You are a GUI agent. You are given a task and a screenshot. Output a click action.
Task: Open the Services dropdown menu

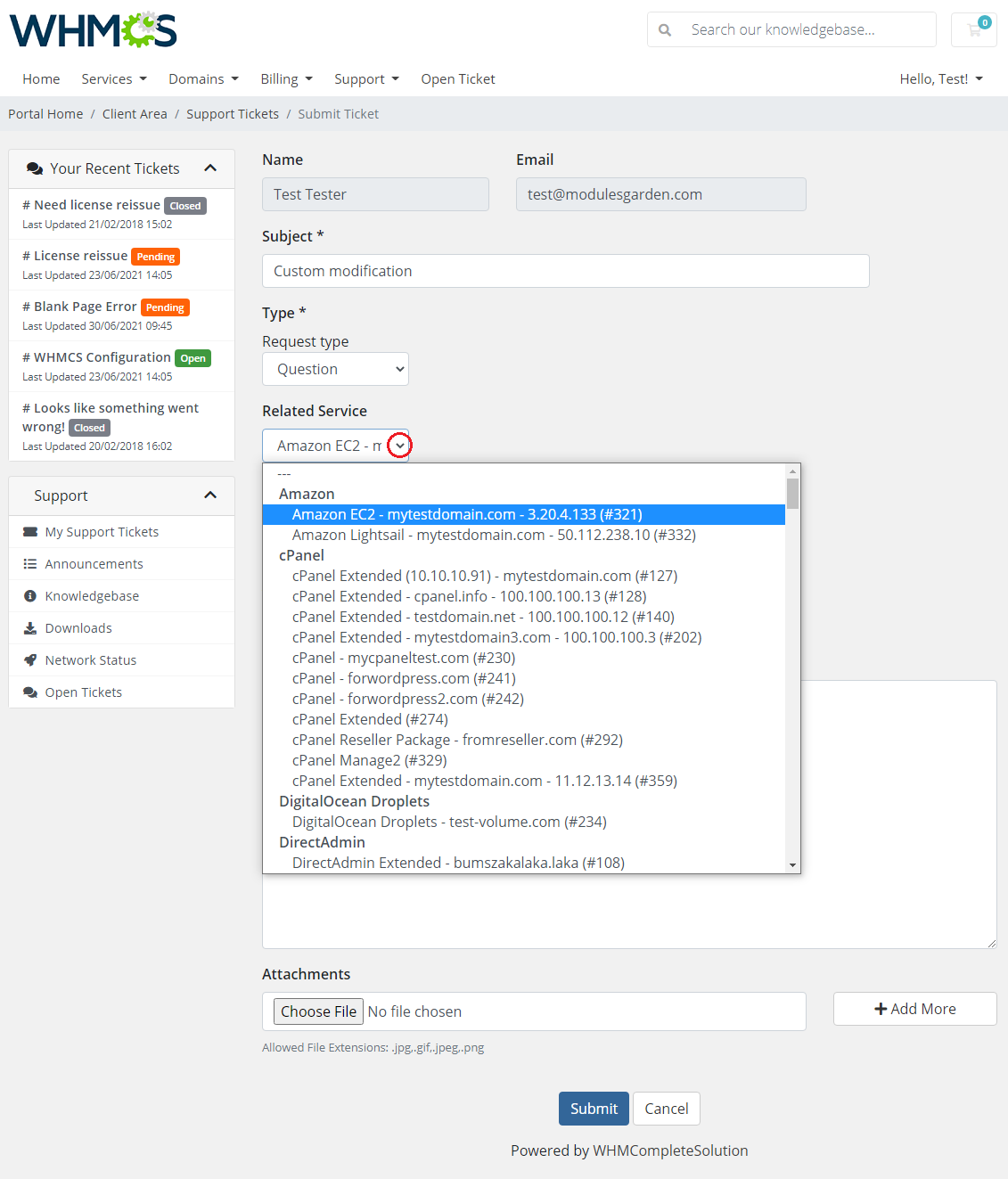click(x=114, y=79)
